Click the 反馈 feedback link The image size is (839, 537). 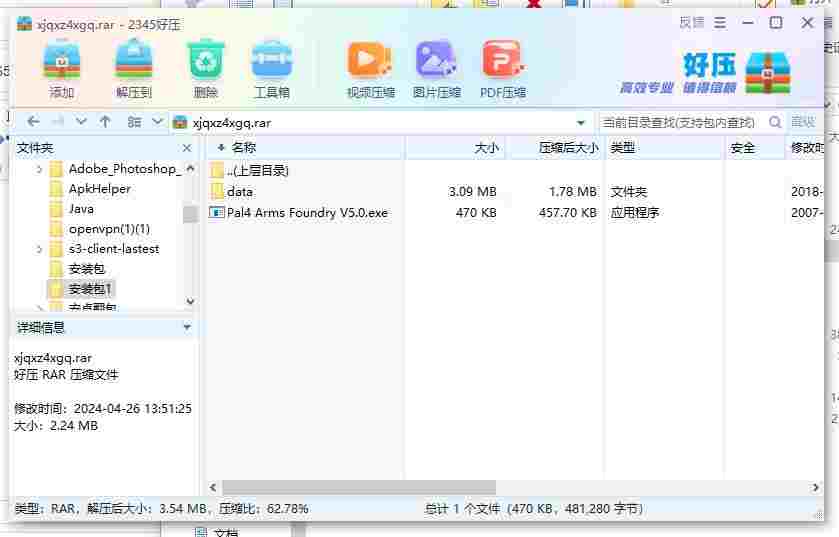click(692, 23)
